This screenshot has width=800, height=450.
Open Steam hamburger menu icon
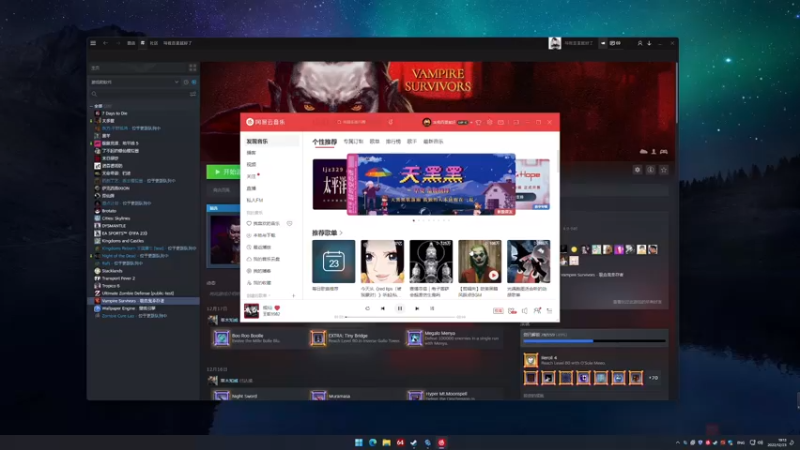93,43
